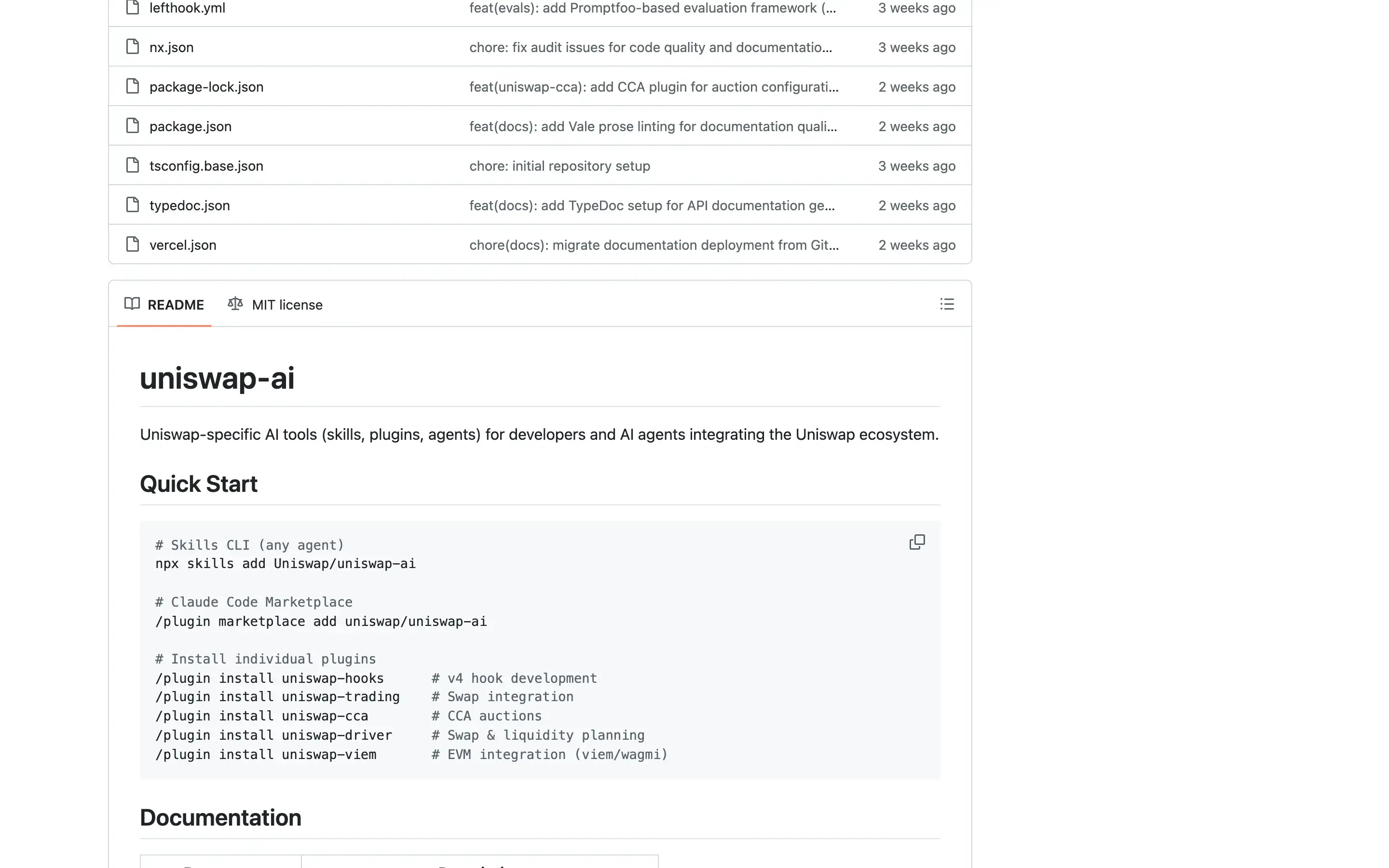Click the 'uniswap-ai' heading anchor
The width and height of the screenshot is (1389, 868).
pyautogui.click(x=218, y=378)
